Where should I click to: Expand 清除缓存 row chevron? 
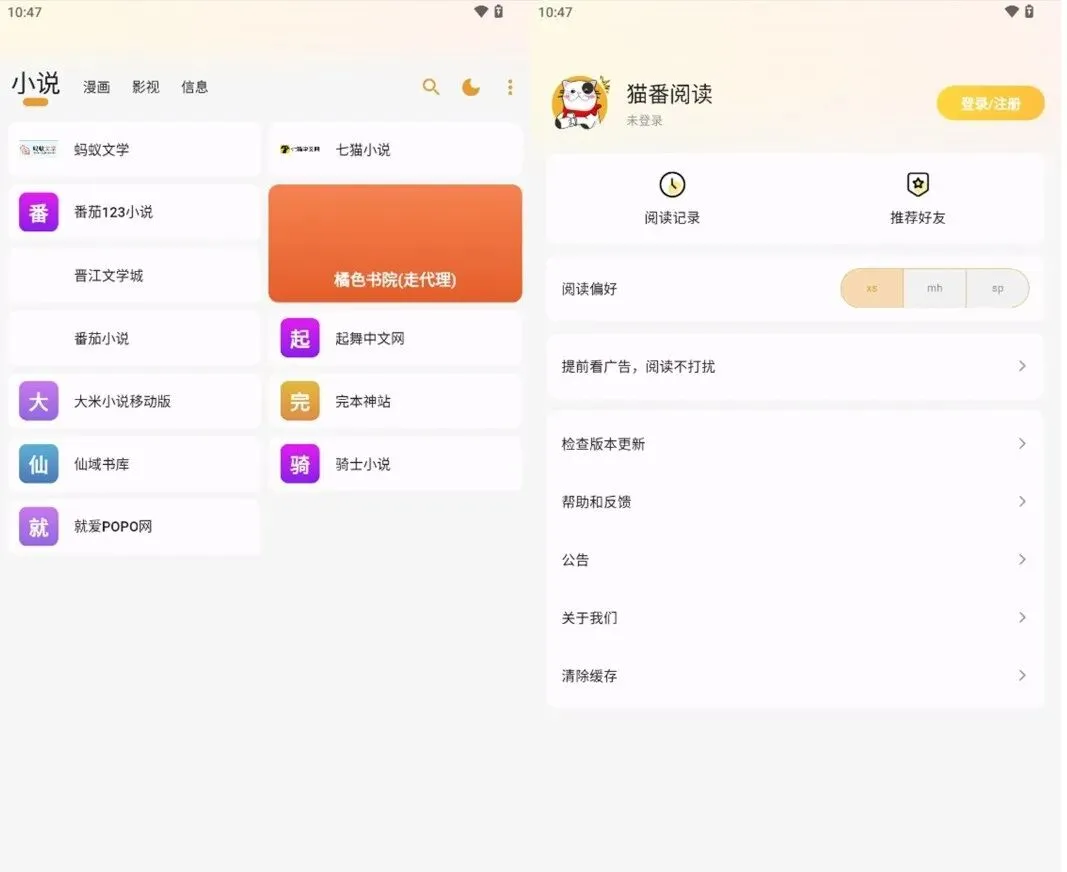click(x=1022, y=675)
